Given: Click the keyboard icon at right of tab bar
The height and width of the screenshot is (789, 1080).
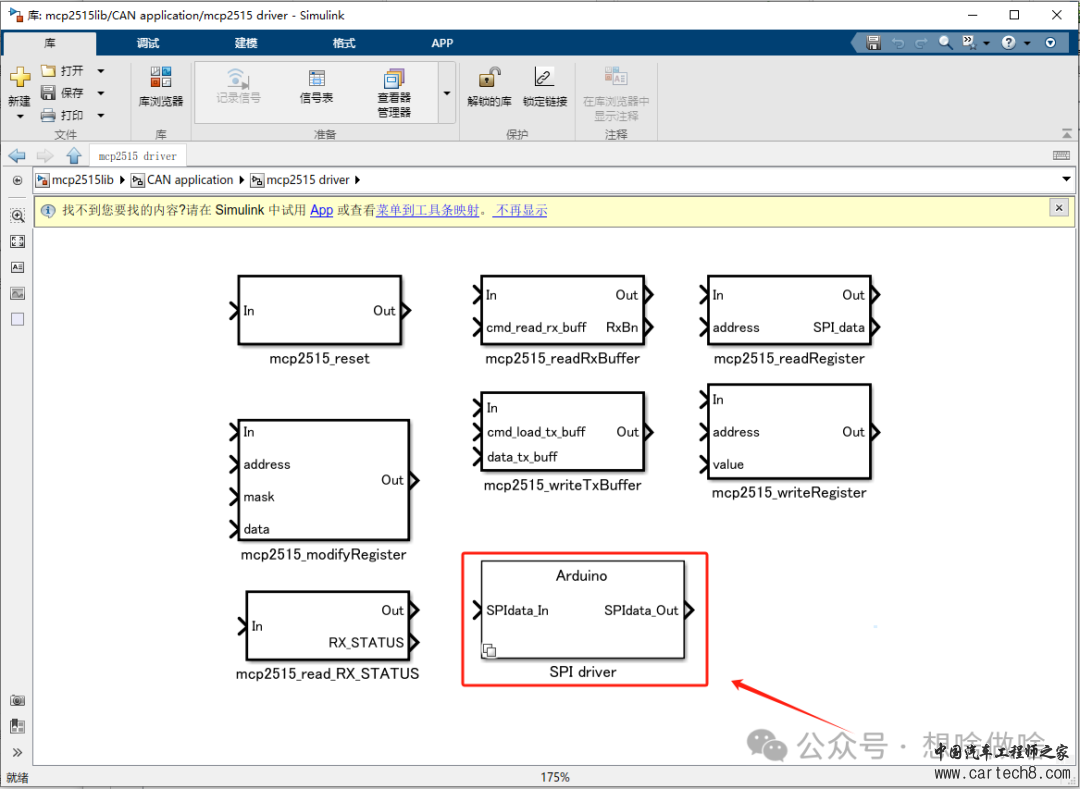Looking at the screenshot, I should [x=1061, y=156].
